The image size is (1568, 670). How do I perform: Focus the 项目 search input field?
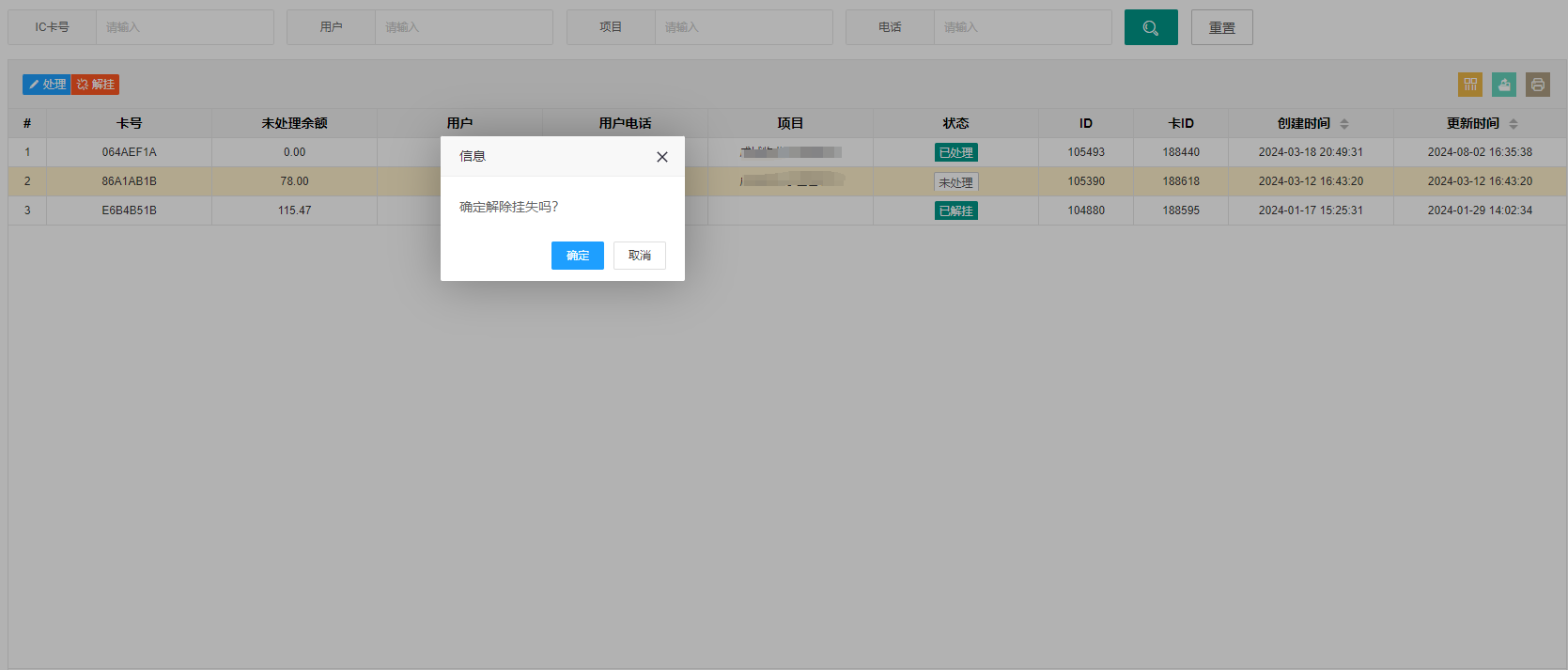coord(744,27)
